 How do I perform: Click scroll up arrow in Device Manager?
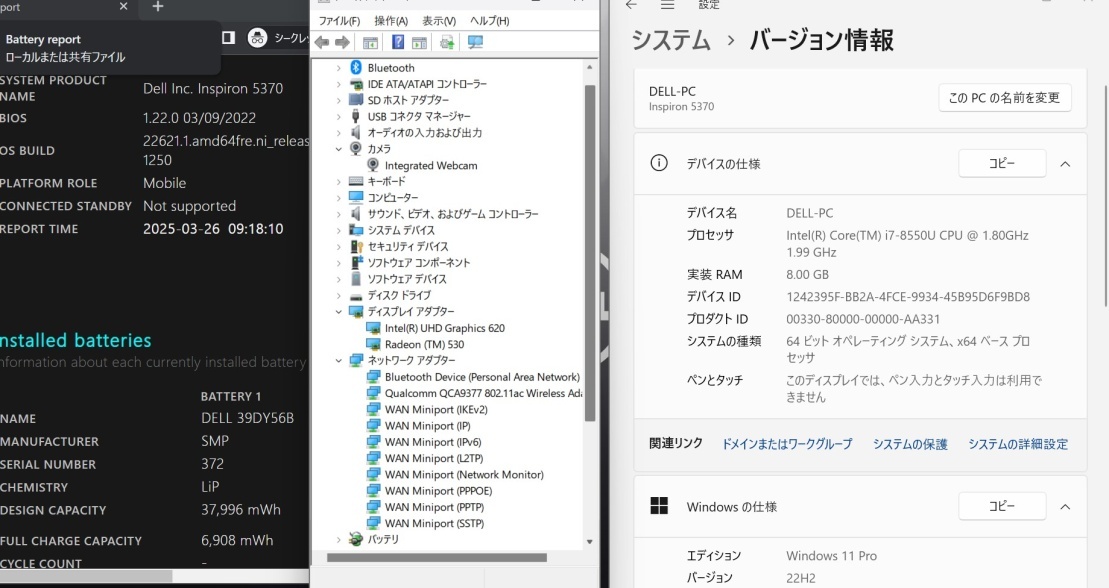(x=590, y=67)
